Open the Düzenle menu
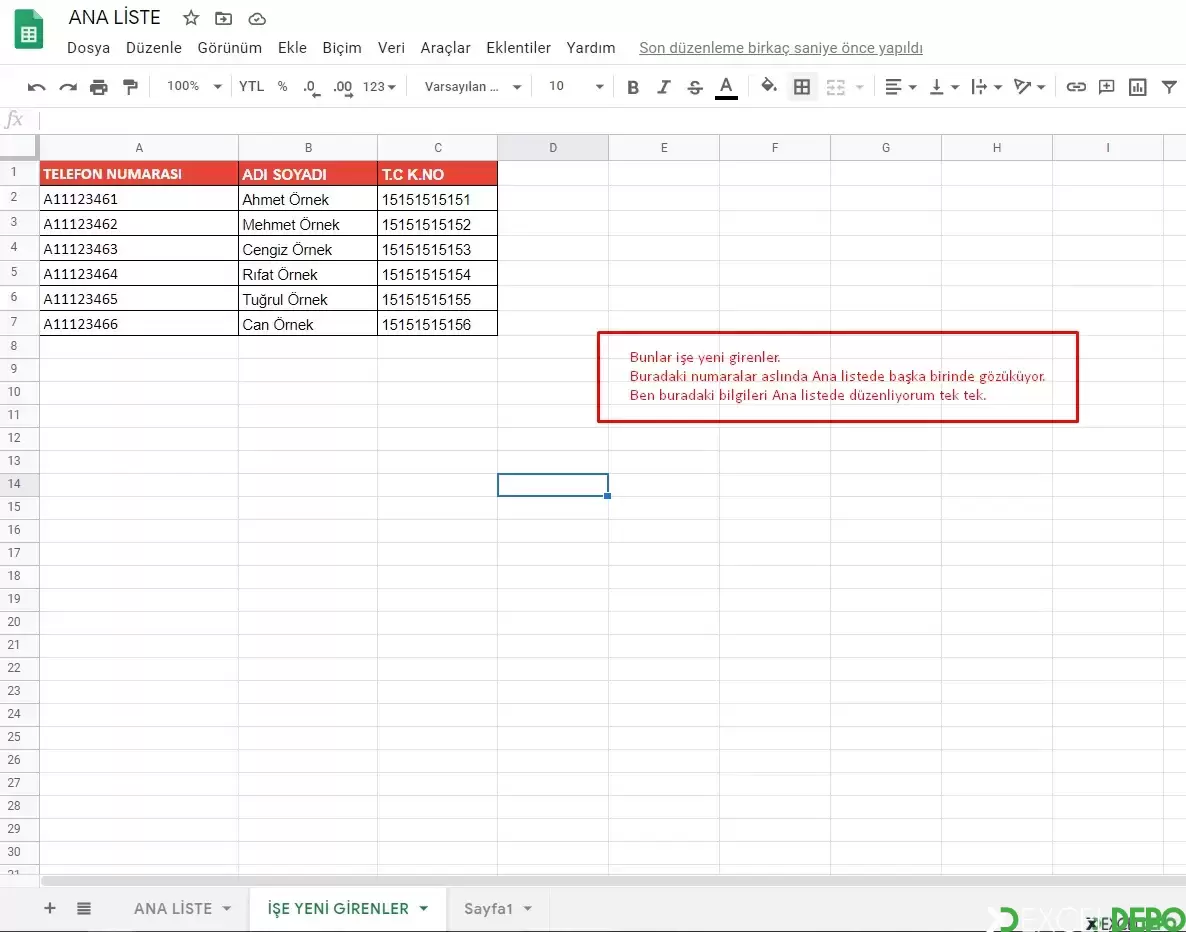1186x932 pixels. pyautogui.click(x=154, y=48)
